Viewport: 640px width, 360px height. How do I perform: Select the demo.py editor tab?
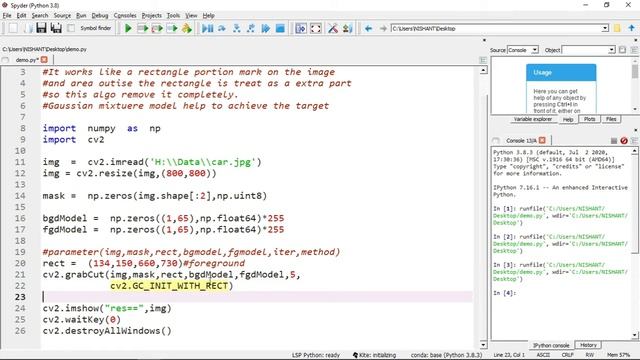coord(27,60)
